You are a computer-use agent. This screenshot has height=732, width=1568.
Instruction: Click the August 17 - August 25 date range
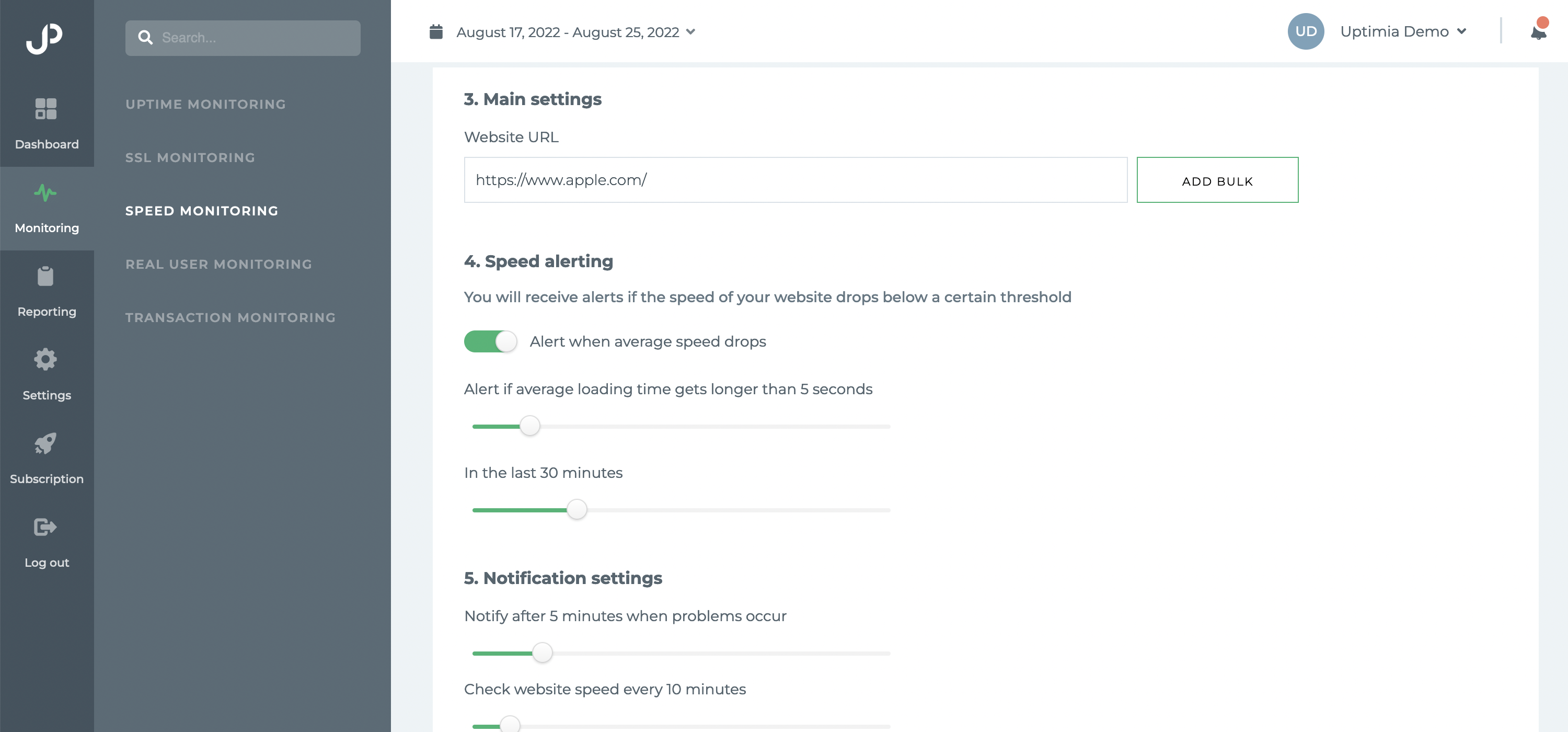click(567, 32)
